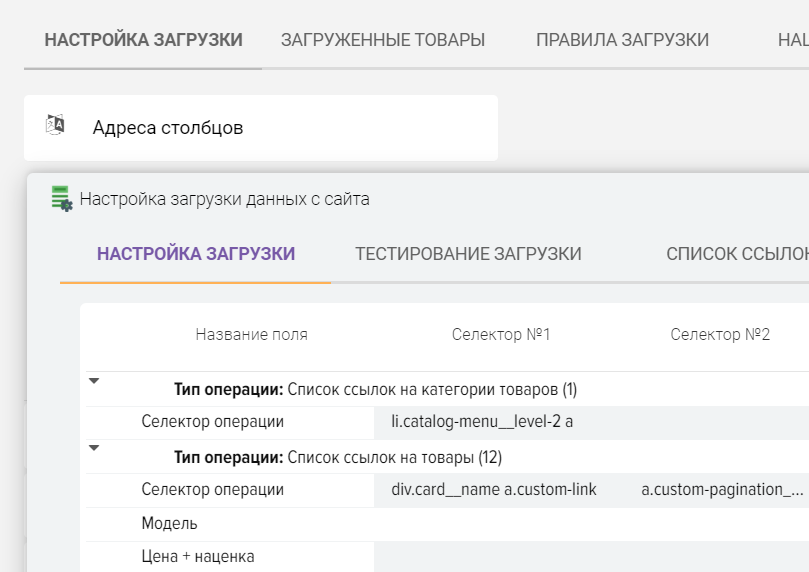This screenshot has height=572, width=809.
Task: Click the green settings icon in dialog title
Action: point(62,198)
